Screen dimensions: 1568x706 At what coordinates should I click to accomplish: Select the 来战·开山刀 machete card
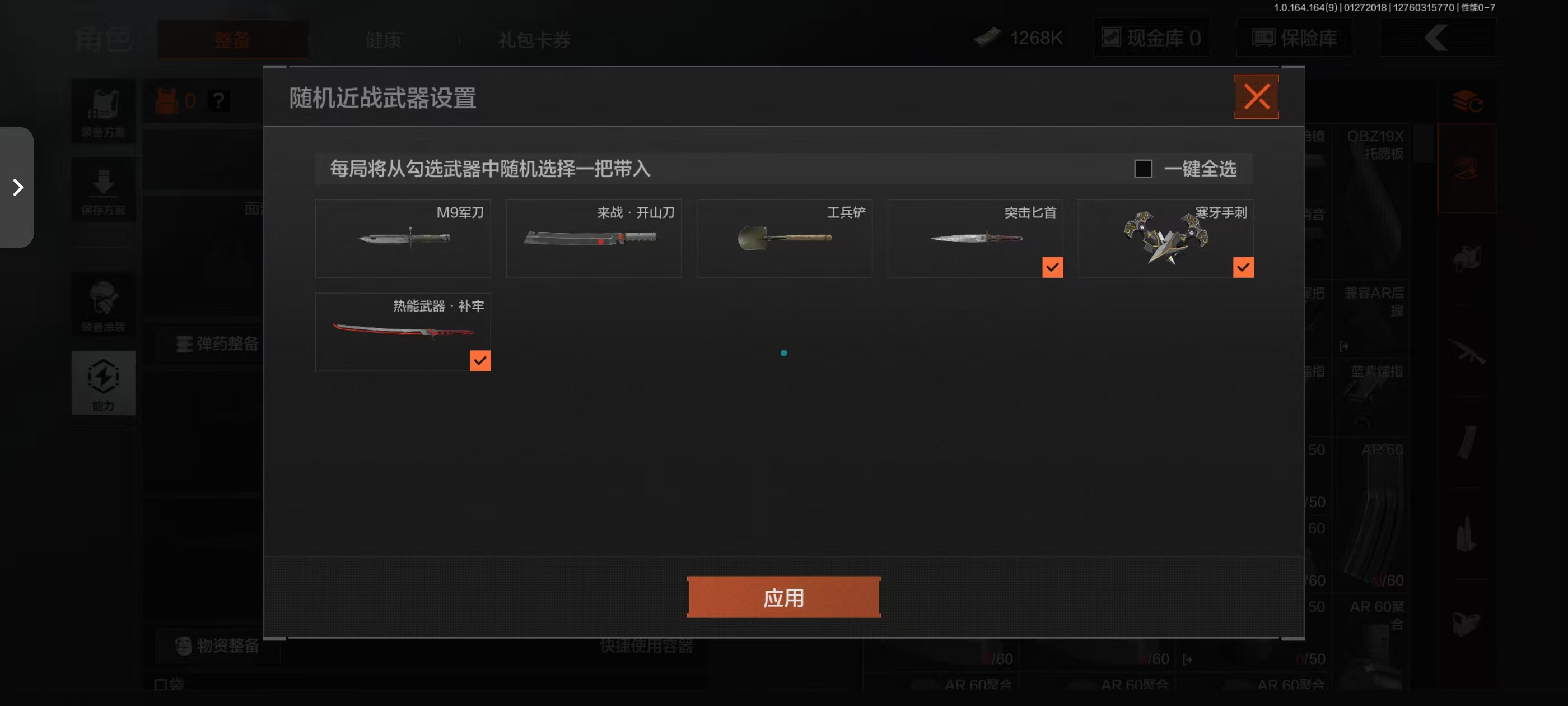[x=594, y=238]
